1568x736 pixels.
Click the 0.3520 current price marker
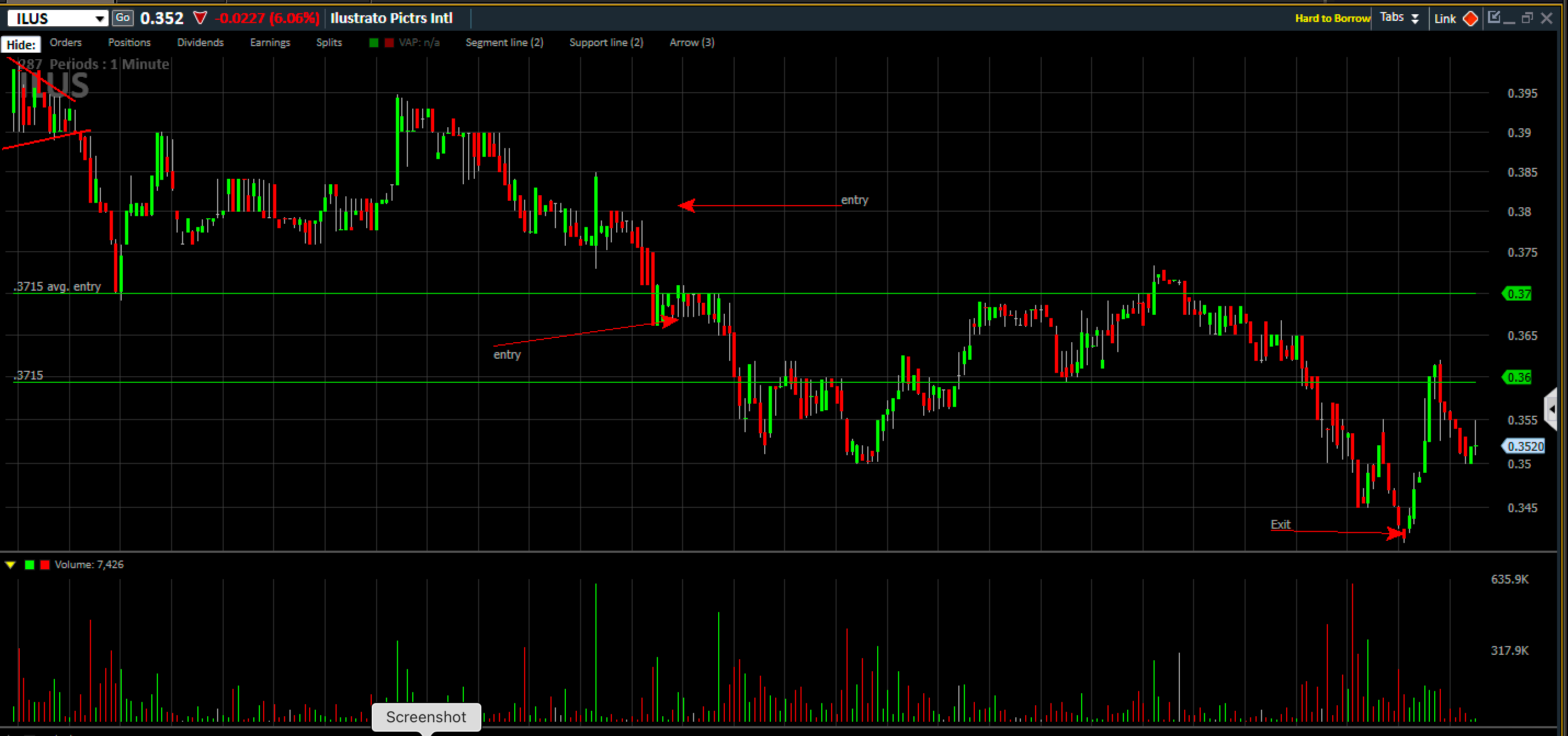tap(1525, 446)
